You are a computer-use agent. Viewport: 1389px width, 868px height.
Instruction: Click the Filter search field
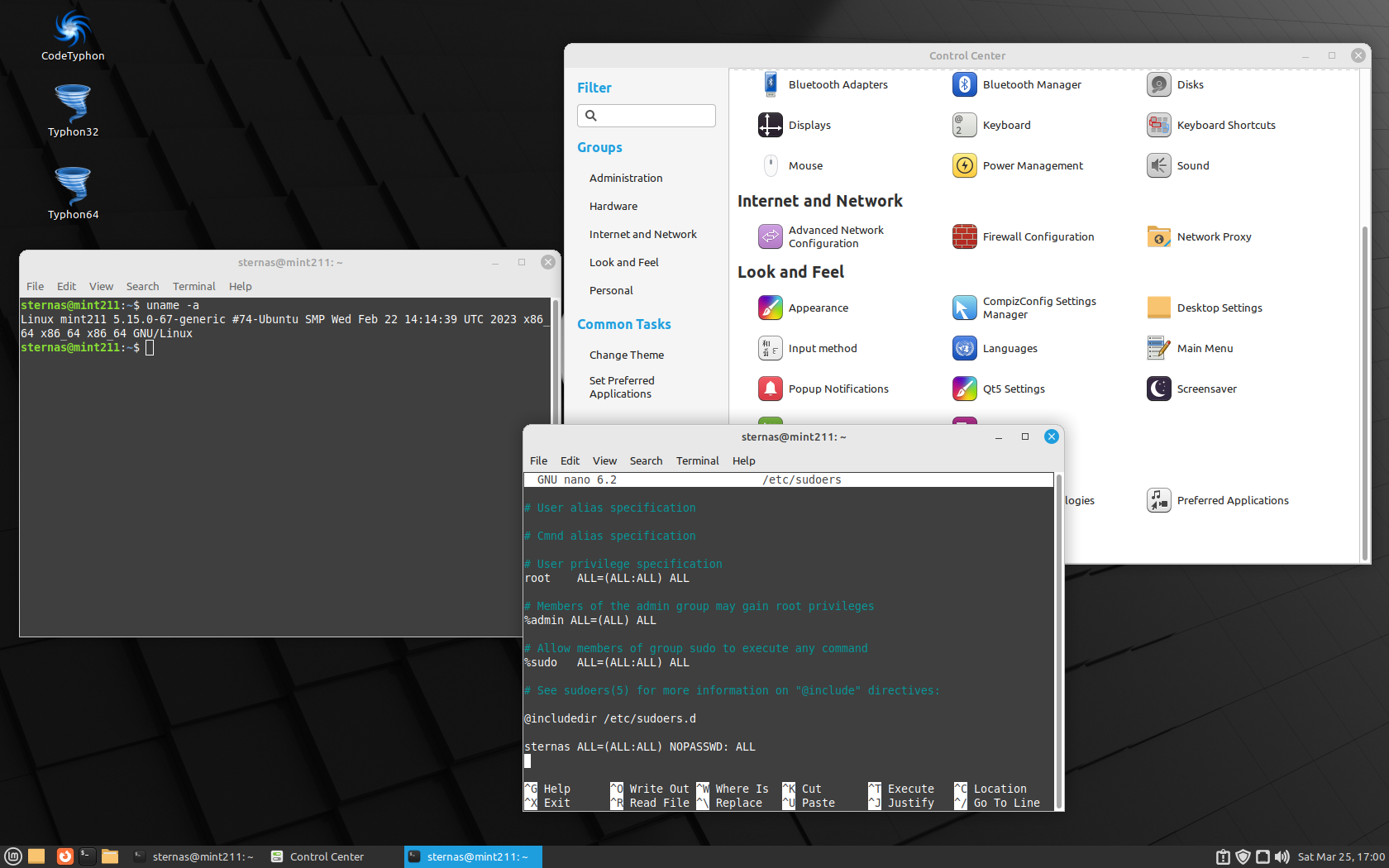(x=647, y=116)
